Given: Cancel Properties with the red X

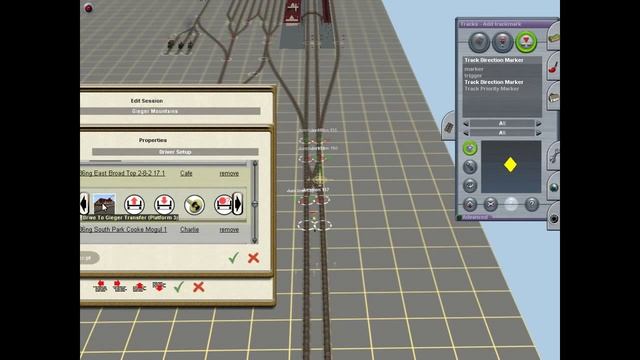Looking at the screenshot, I should 253,258.
